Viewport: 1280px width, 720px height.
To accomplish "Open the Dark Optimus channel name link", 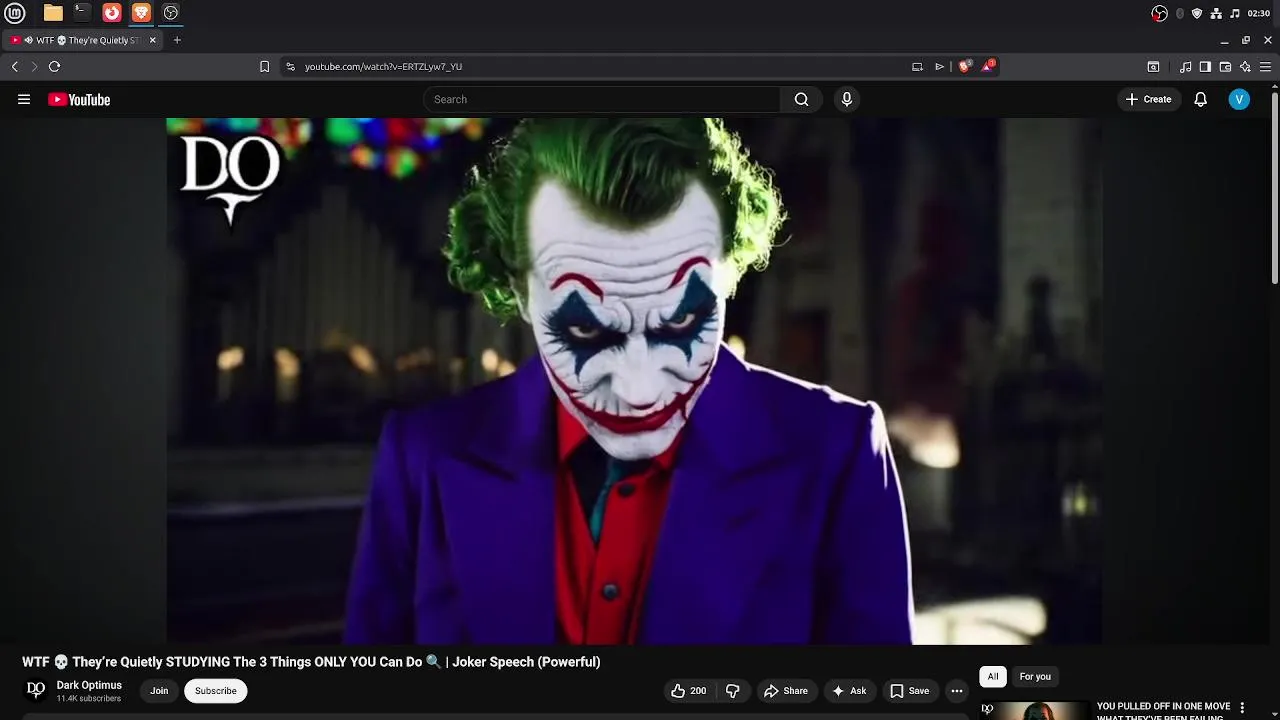I will (89, 685).
